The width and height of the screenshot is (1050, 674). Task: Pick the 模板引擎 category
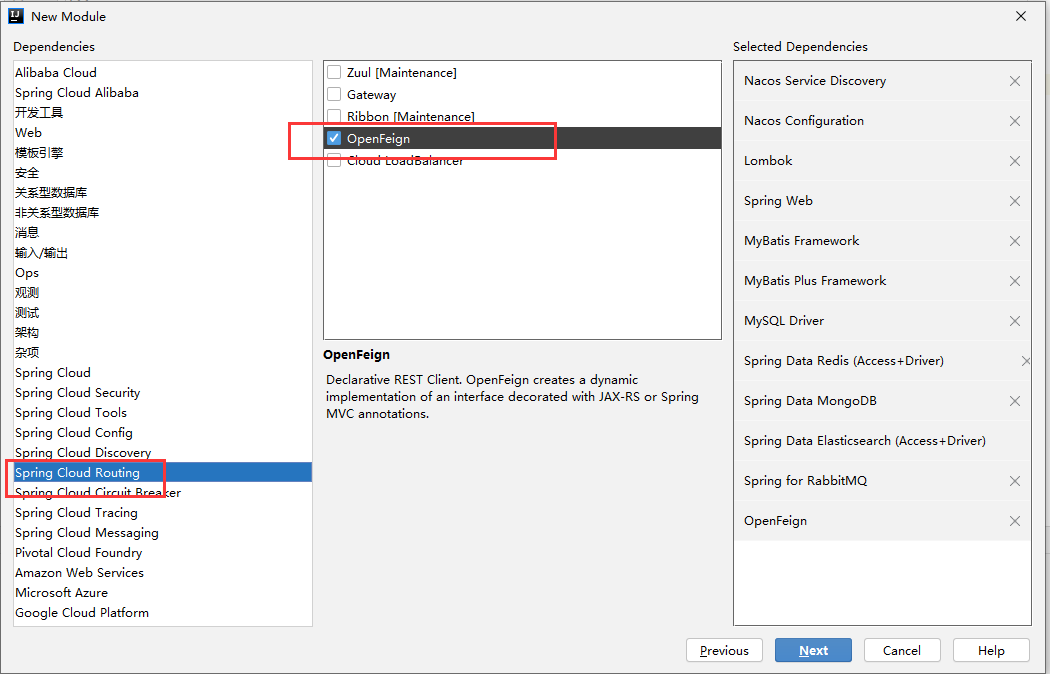point(163,153)
